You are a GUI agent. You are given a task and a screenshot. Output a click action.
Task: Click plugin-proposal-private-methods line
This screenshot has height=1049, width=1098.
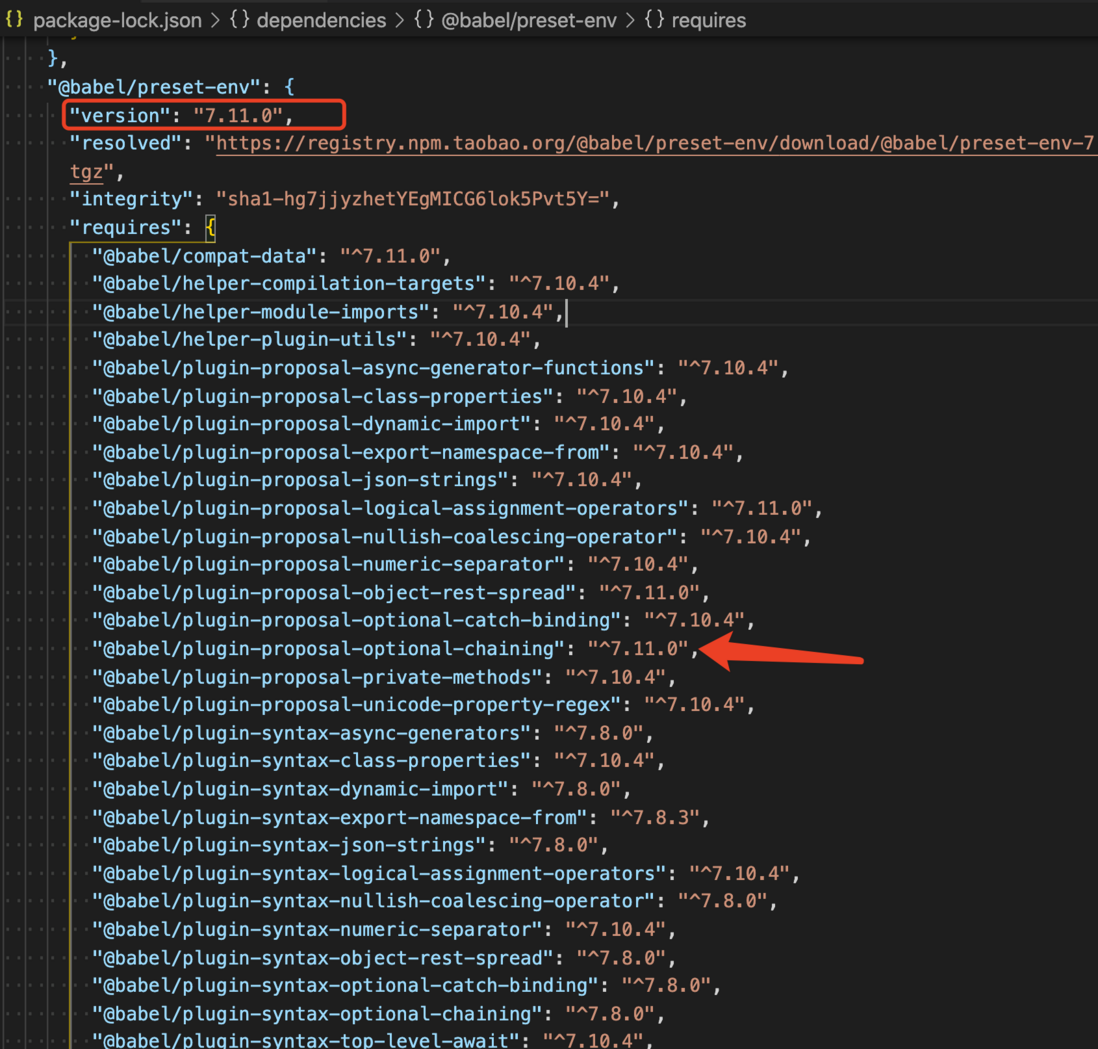[384, 677]
